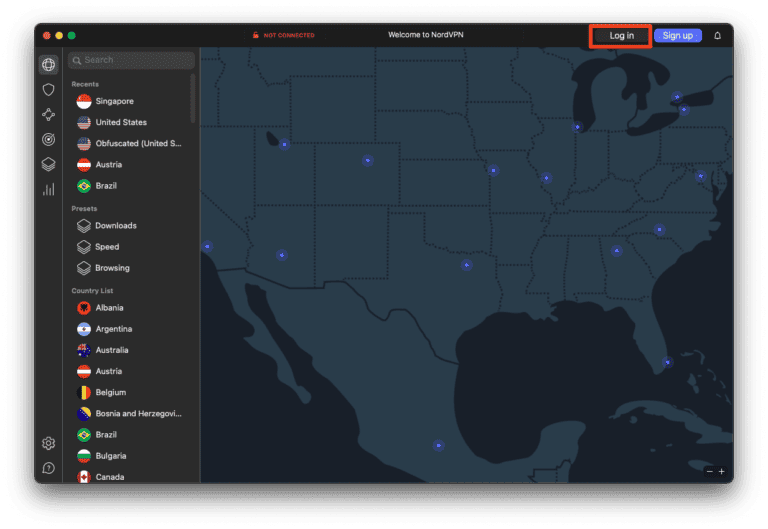Image resolution: width=768 pixels, height=529 pixels.
Task: Select the Browsing preset
Action: point(111,268)
